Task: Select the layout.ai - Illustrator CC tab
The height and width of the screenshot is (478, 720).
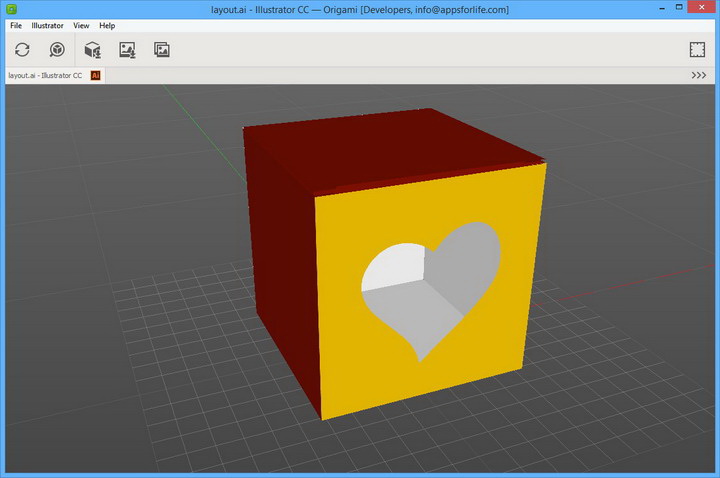Action: [x=45, y=75]
